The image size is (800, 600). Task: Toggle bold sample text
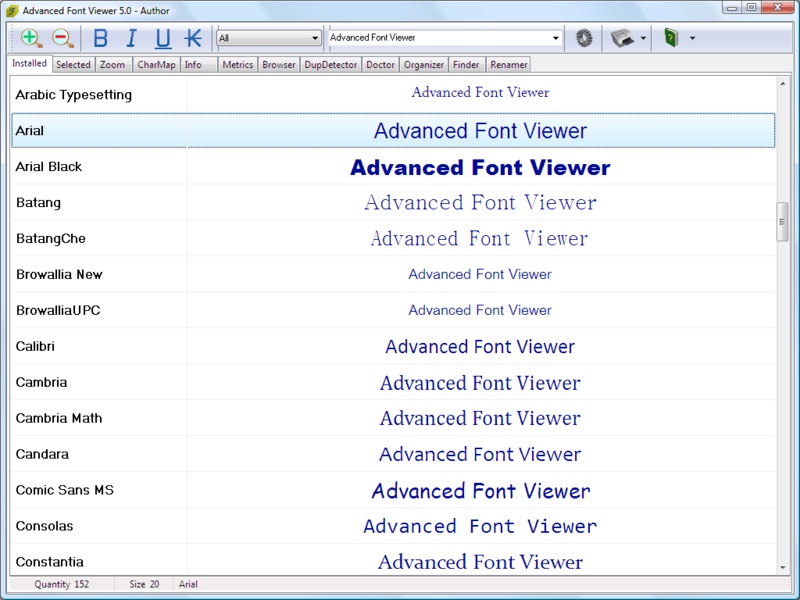tap(99, 38)
